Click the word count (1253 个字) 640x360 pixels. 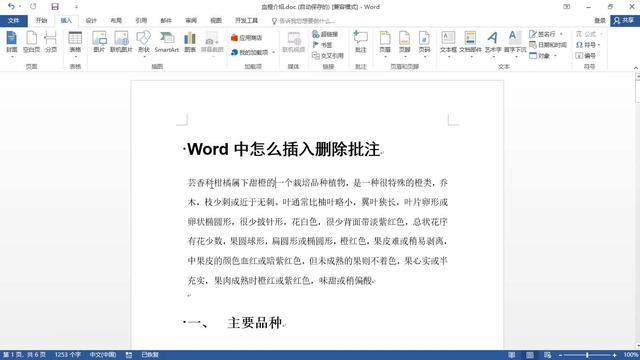click(68, 355)
